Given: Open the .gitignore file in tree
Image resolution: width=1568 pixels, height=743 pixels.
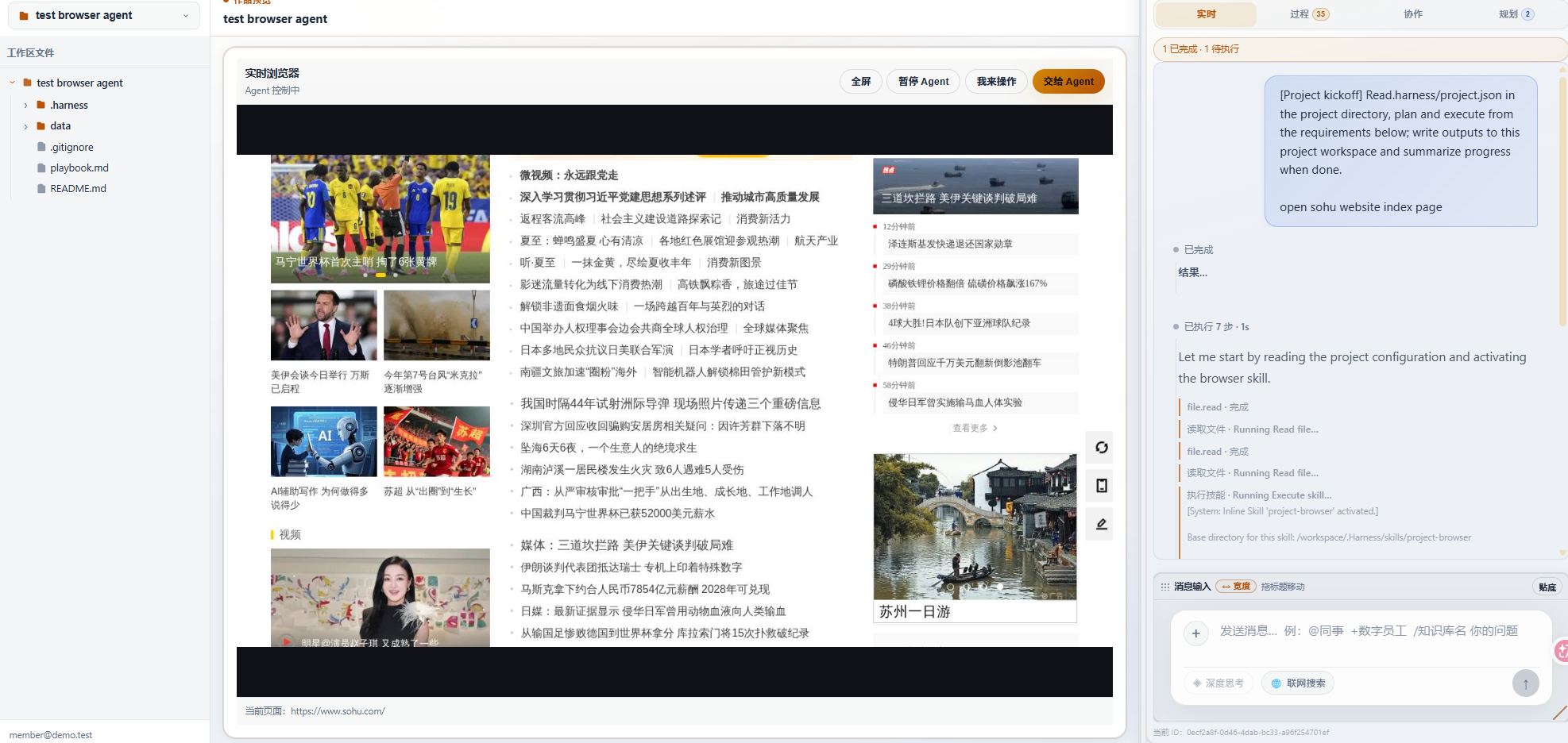Looking at the screenshot, I should [71, 147].
